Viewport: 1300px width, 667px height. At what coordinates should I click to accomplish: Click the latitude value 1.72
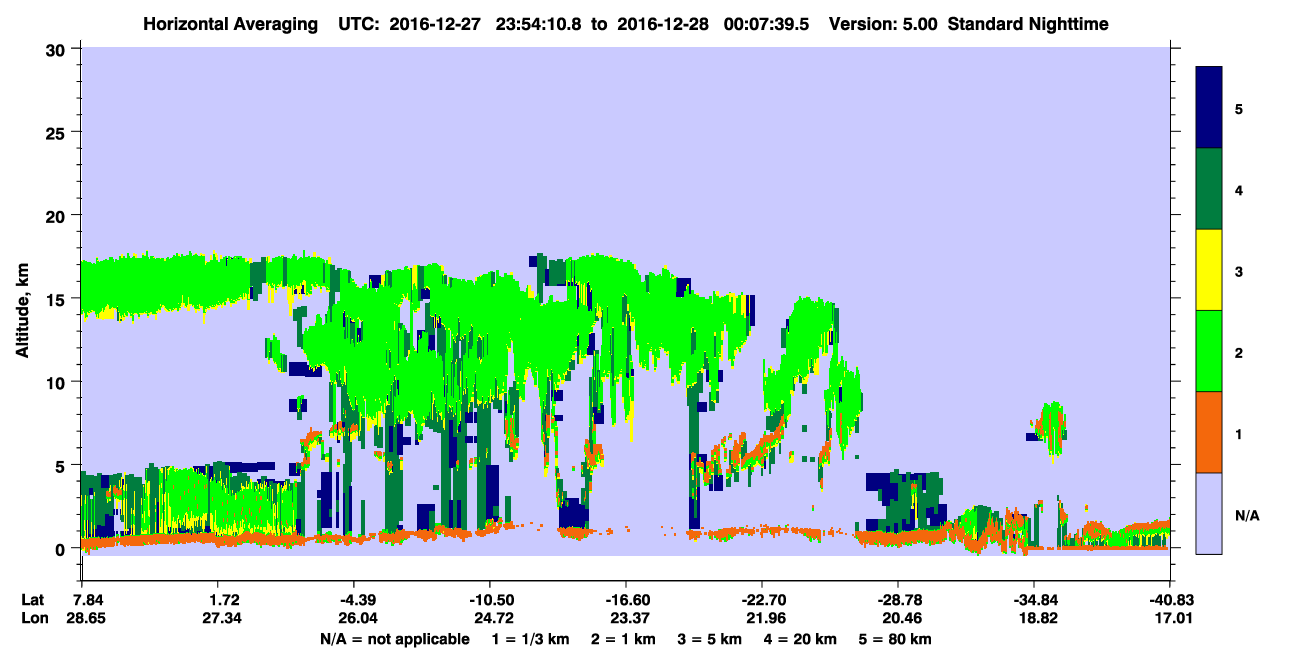223,600
